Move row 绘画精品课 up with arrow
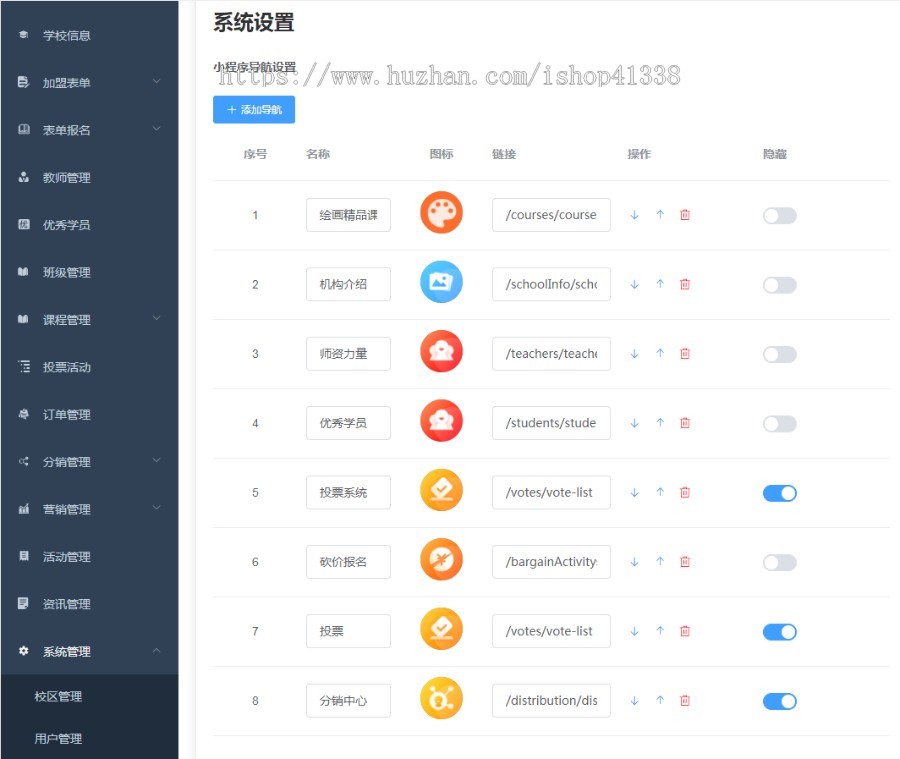The image size is (900, 759). point(660,215)
